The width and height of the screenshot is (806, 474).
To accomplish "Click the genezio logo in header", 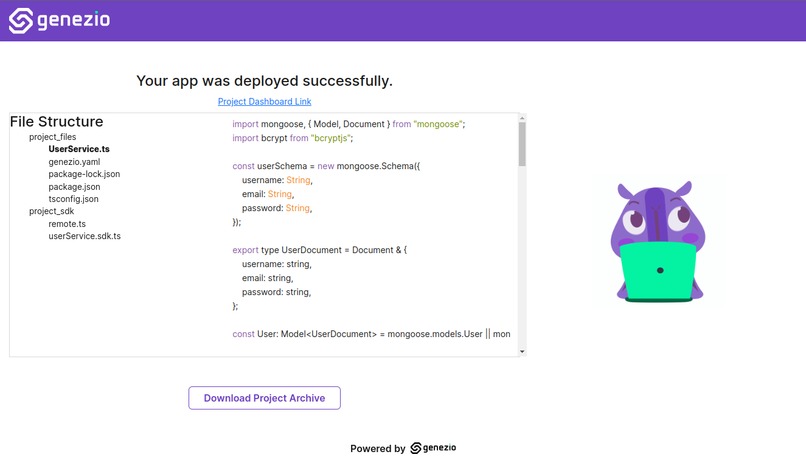I will coord(59,21).
